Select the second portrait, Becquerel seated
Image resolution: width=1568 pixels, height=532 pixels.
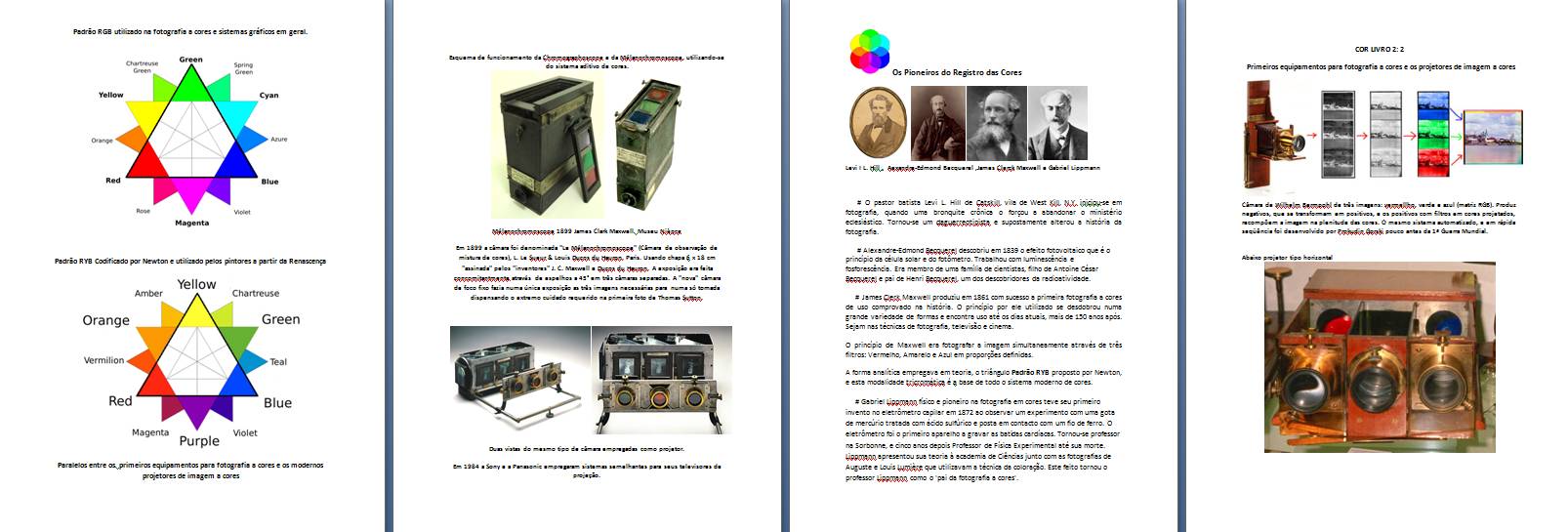pyautogui.click(x=937, y=123)
